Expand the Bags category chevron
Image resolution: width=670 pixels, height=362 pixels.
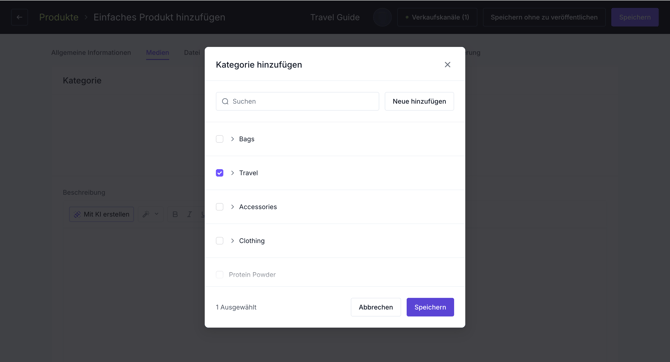(232, 139)
